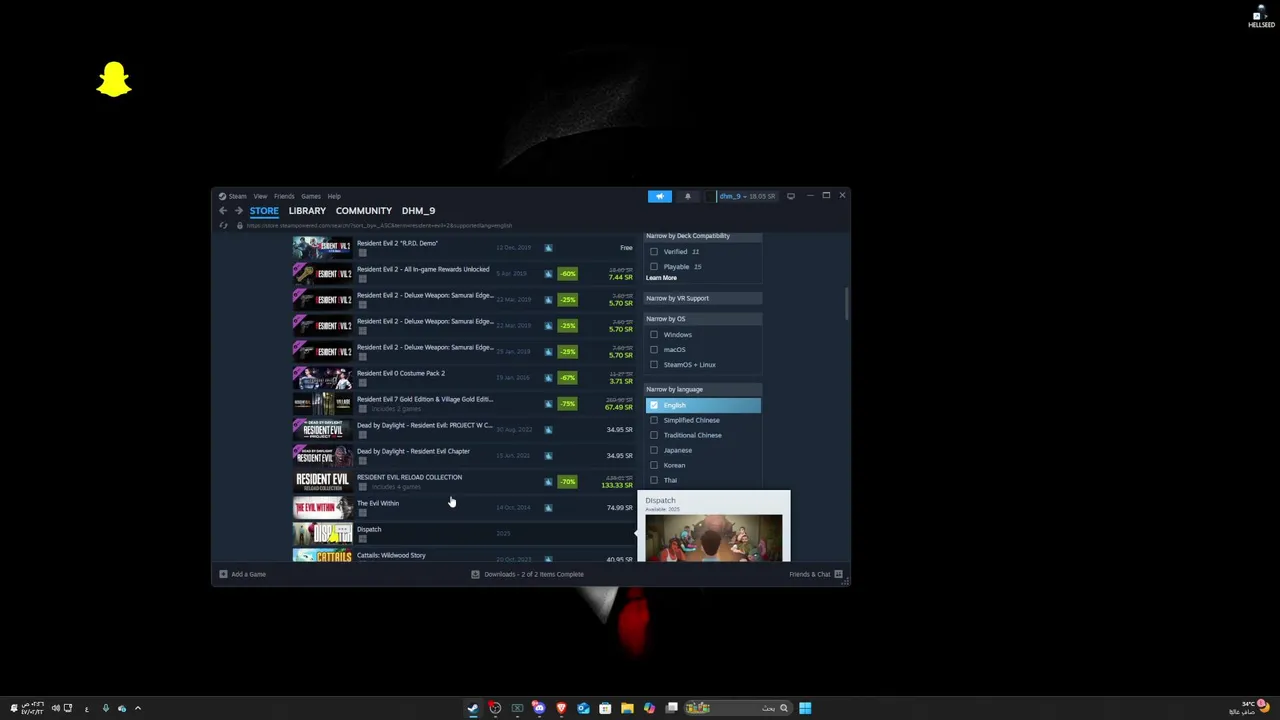Image resolution: width=1280 pixels, height=720 pixels.
Task: Check the Japanese language filter
Action: click(x=654, y=450)
